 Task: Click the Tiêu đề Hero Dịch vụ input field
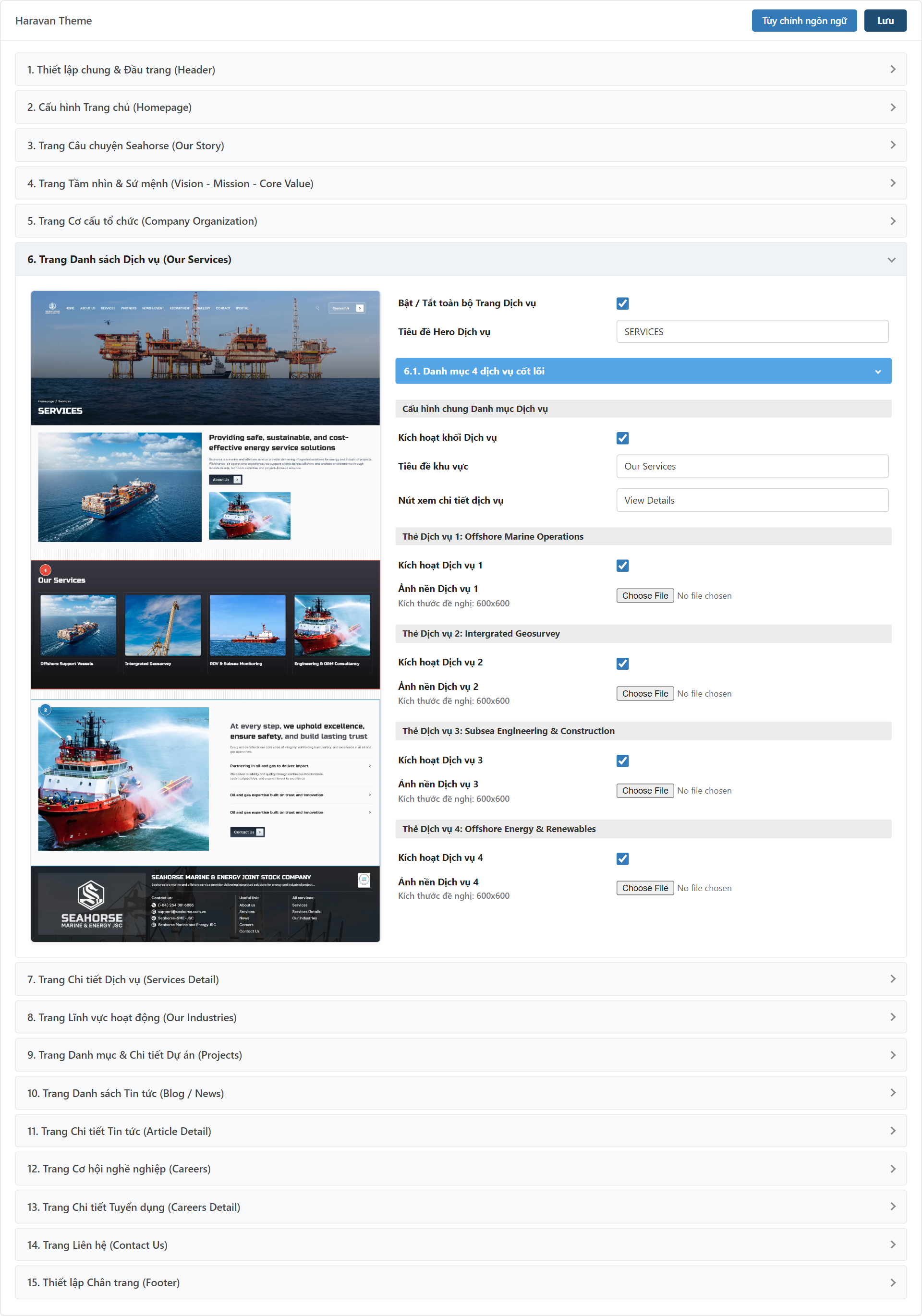point(752,331)
